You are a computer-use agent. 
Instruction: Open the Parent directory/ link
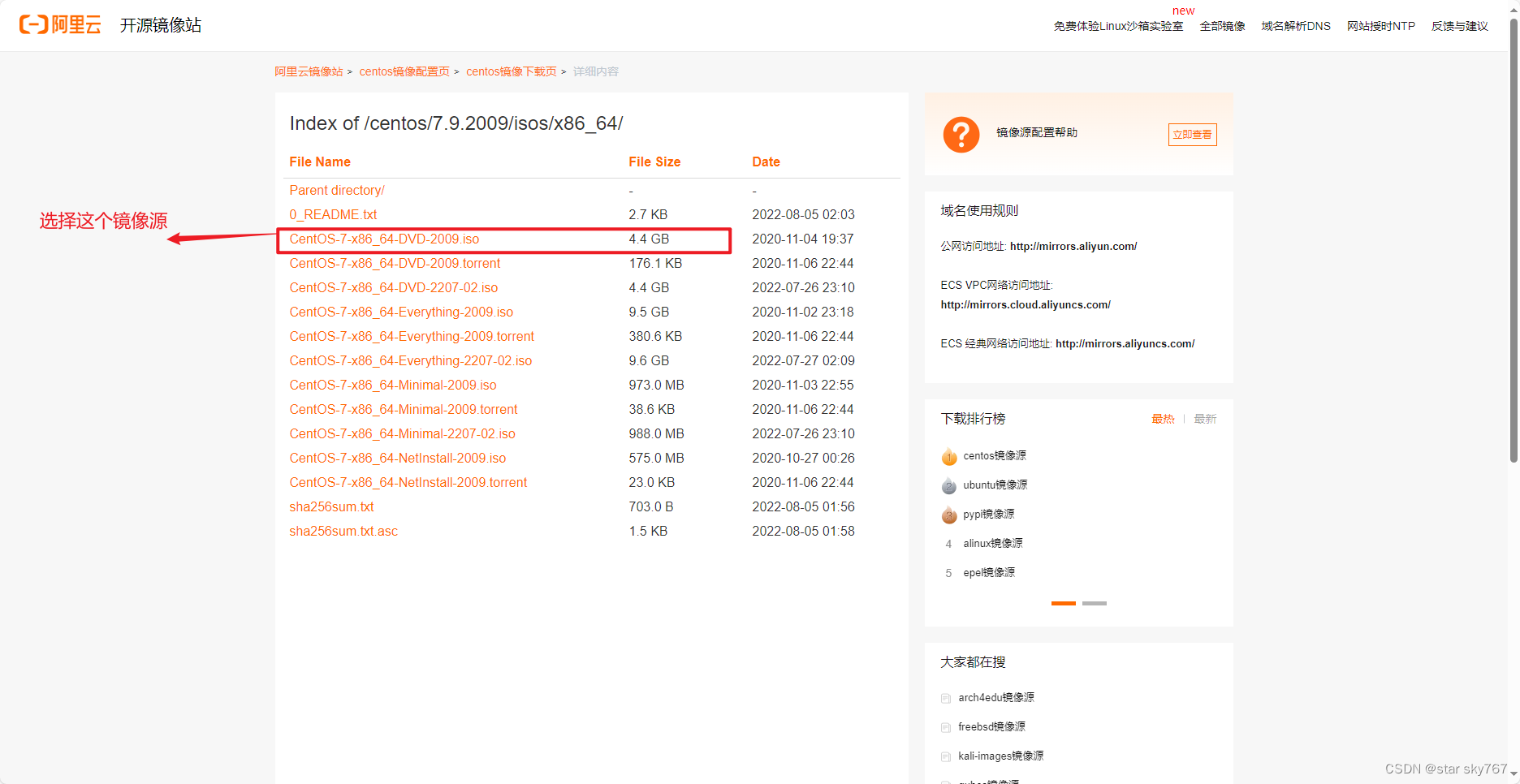coord(337,190)
